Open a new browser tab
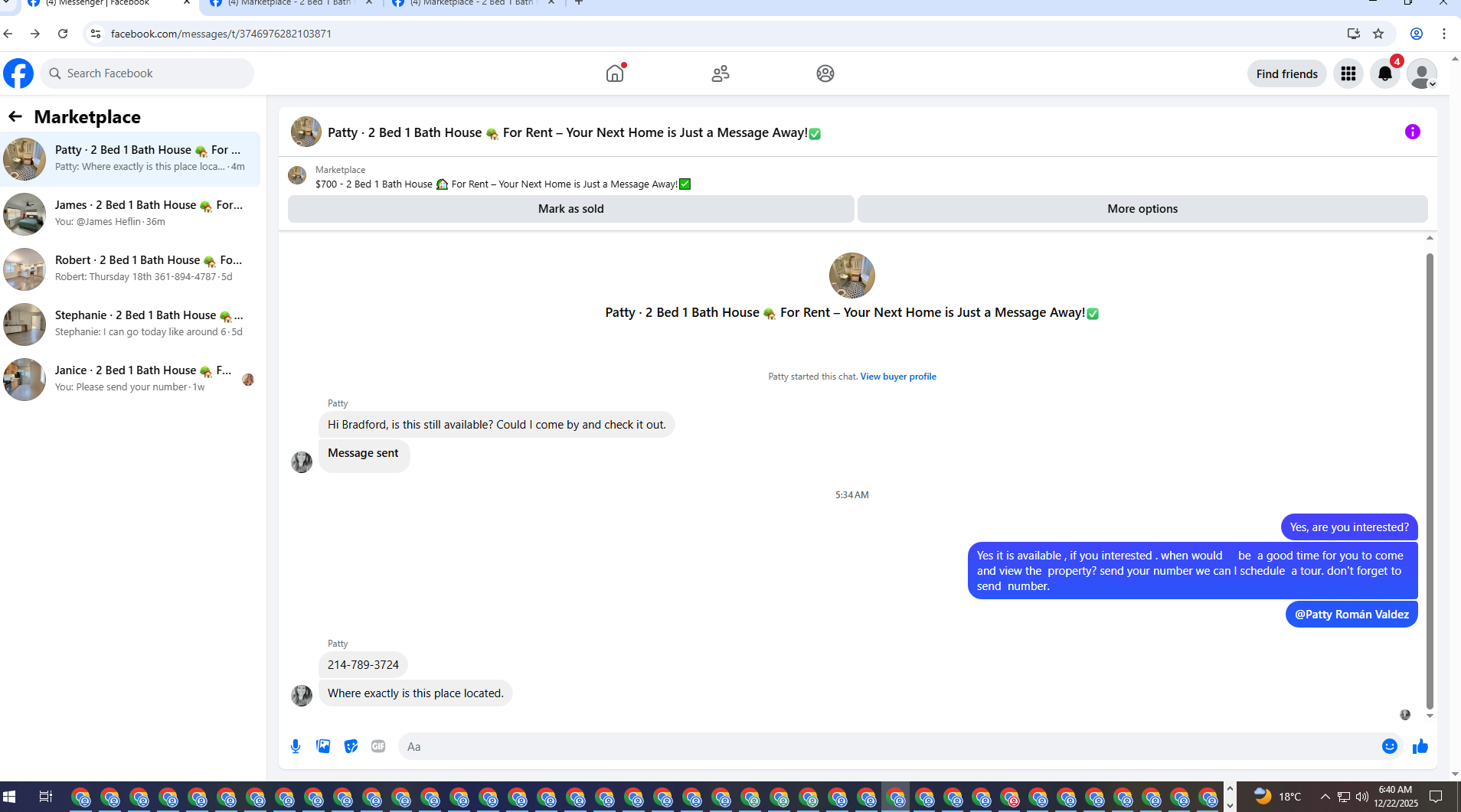The image size is (1461, 812). pyautogui.click(x=579, y=3)
